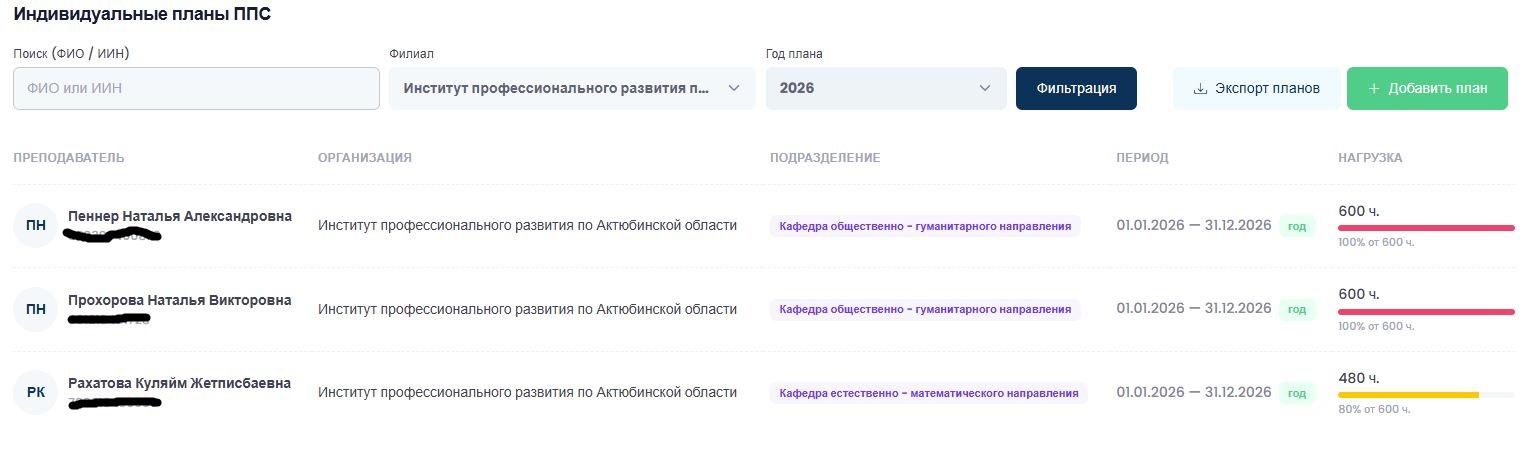Image resolution: width=1528 pixels, height=450 pixels.
Task: Click the 80% от 600 ч. label
Action: pos(1375,410)
